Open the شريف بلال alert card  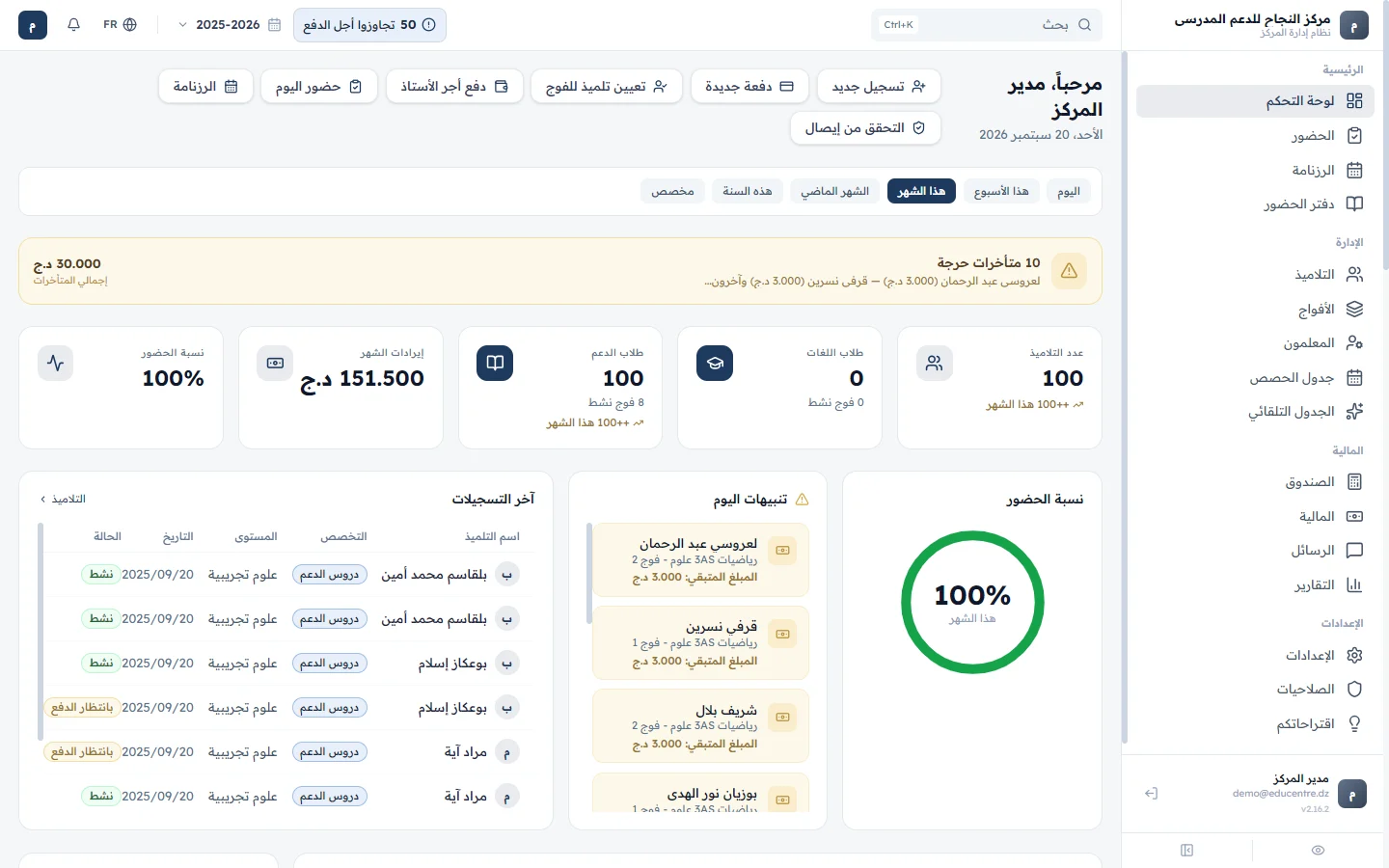(701, 726)
